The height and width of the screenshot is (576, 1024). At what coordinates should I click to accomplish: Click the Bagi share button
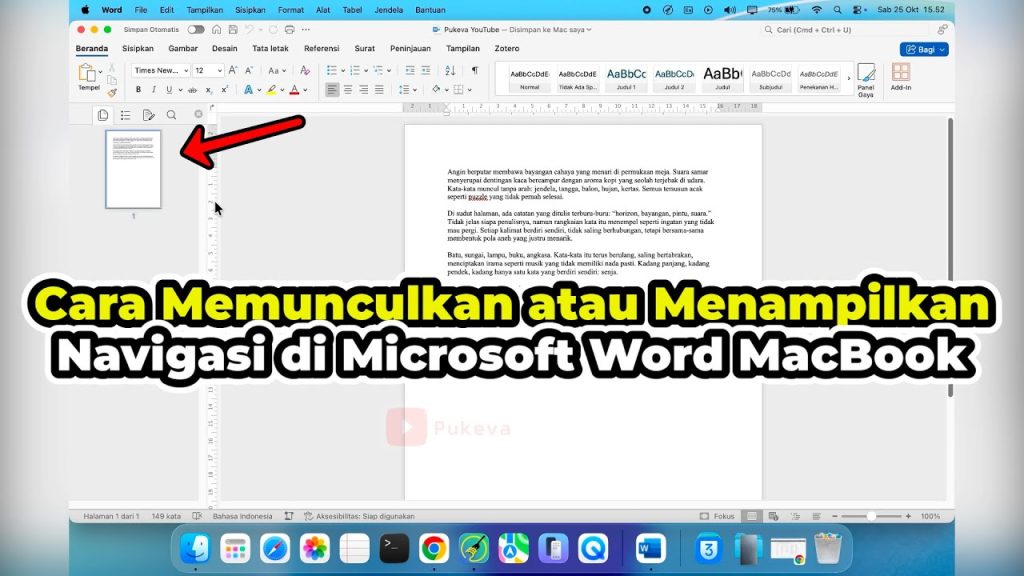[924, 50]
